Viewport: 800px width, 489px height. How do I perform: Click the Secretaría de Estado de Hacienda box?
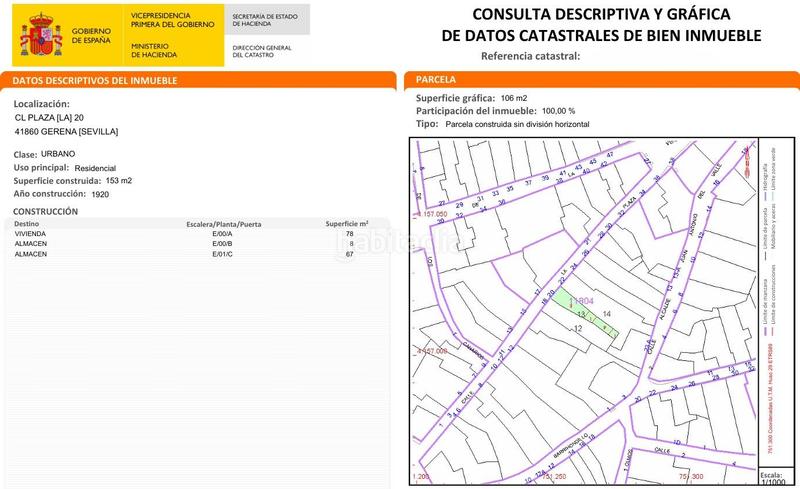(264, 19)
